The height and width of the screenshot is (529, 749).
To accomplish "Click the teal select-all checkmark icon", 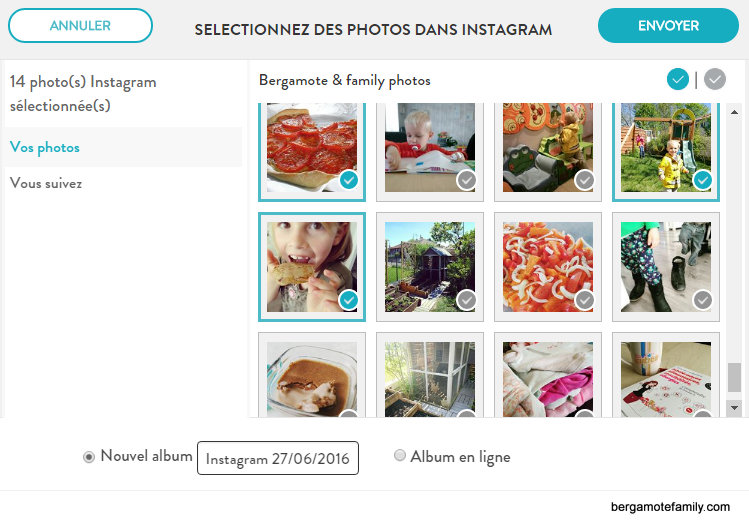I will [x=678, y=80].
